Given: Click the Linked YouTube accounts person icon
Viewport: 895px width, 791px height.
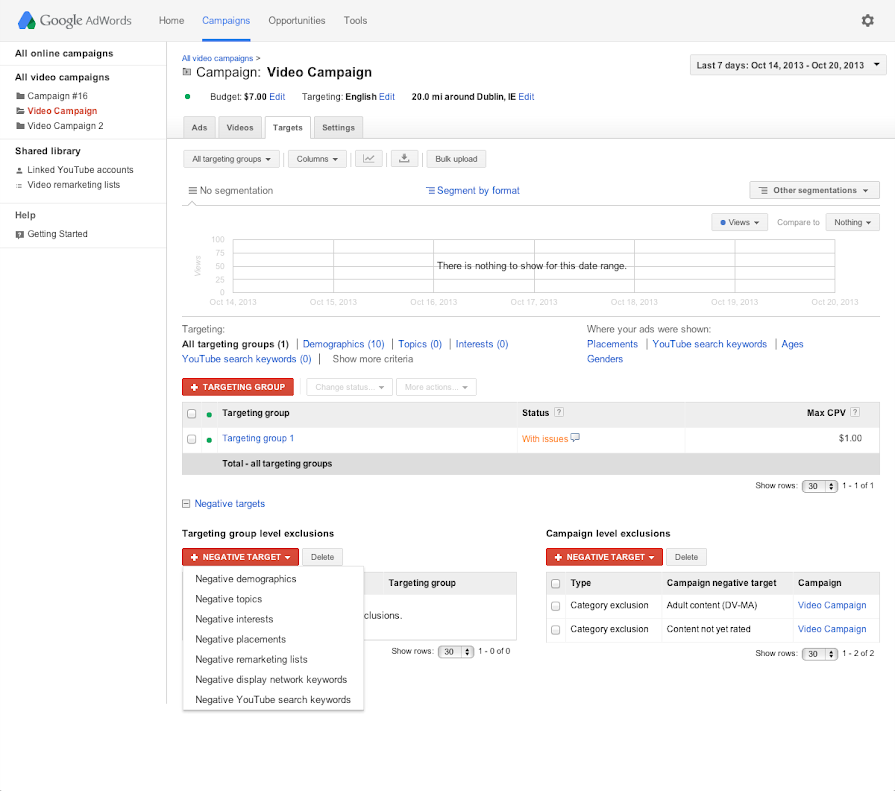Looking at the screenshot, I should [19, 170].
